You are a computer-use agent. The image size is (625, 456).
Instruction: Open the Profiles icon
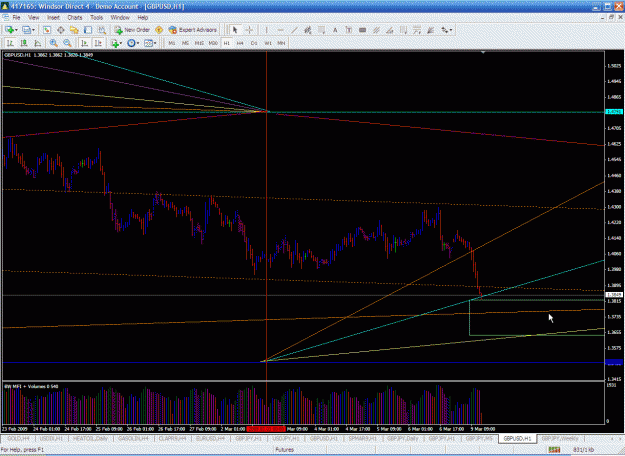tap(26, 30)
